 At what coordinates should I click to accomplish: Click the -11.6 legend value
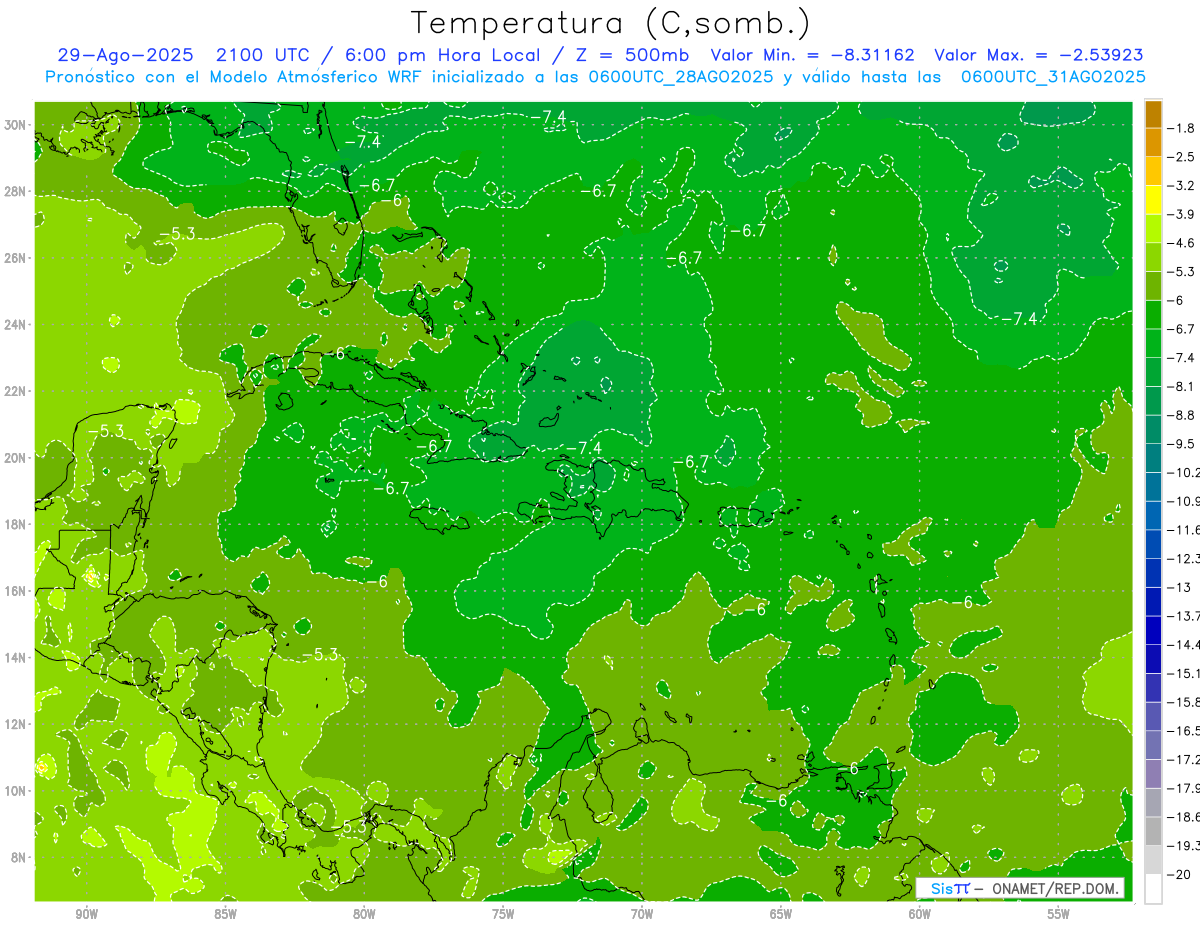1184,529
